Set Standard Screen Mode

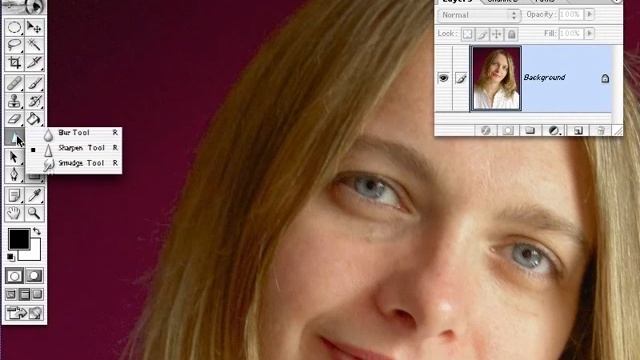pyautogui.click(x=11, y=294)
